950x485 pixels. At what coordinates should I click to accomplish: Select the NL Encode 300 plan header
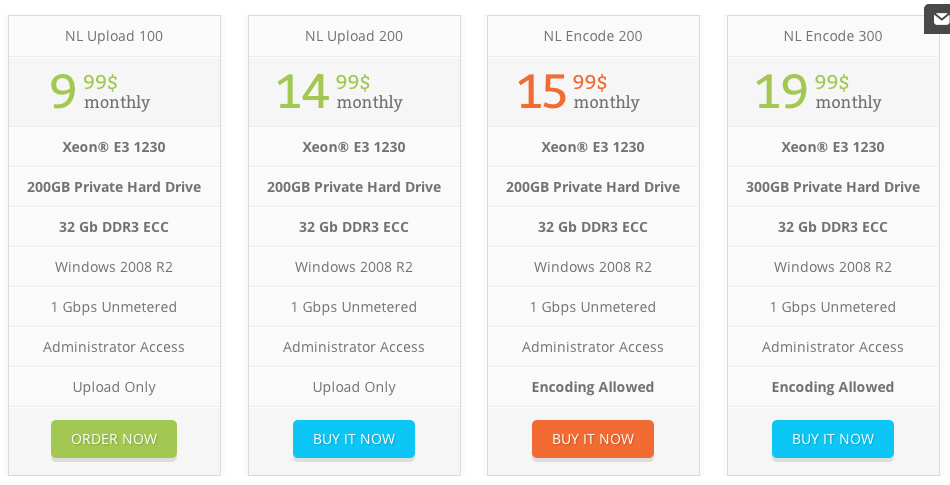pos(832,36)
